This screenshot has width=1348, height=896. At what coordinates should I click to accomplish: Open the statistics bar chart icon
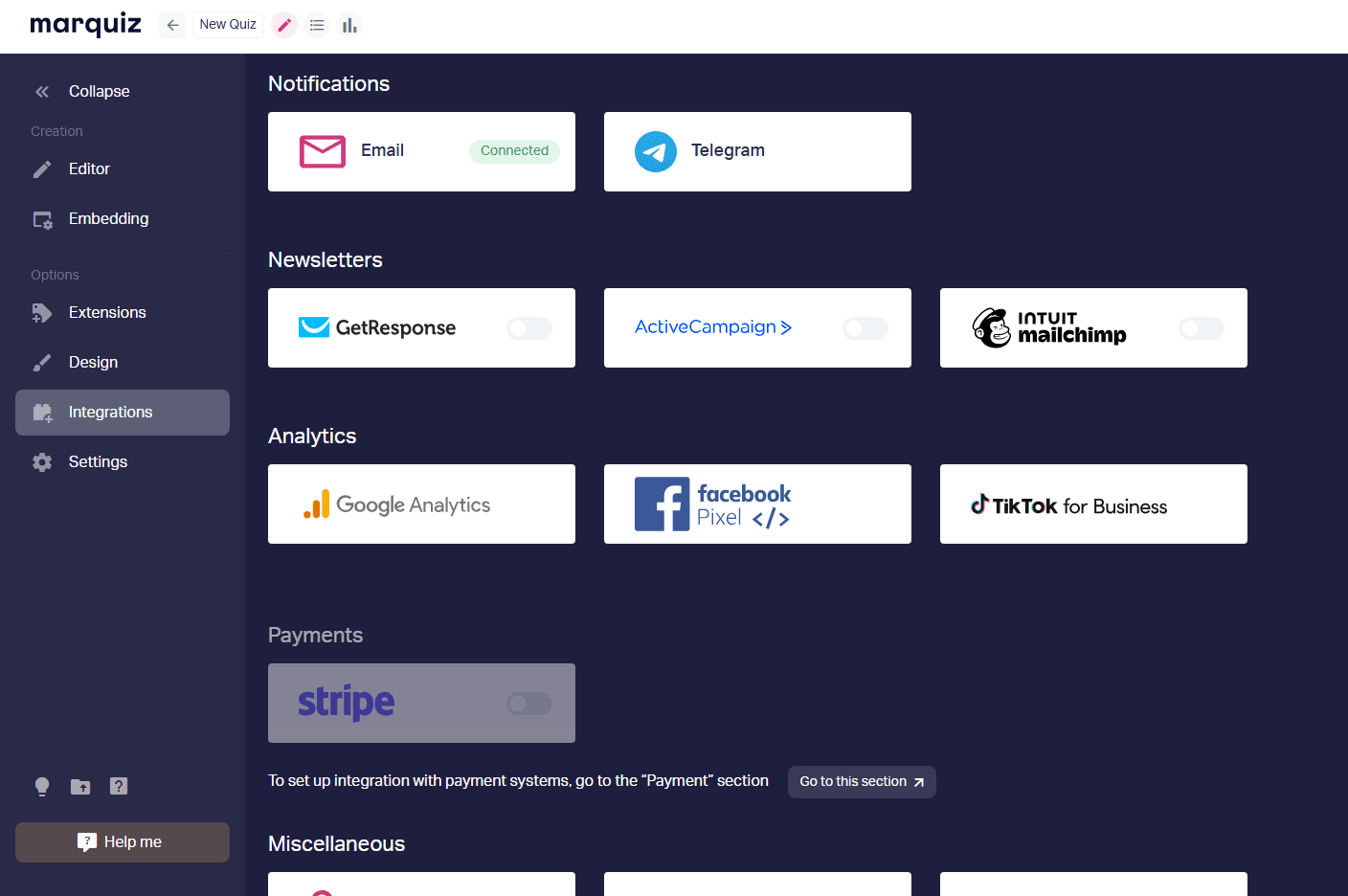pyautogui.click(x=349, y=25)
